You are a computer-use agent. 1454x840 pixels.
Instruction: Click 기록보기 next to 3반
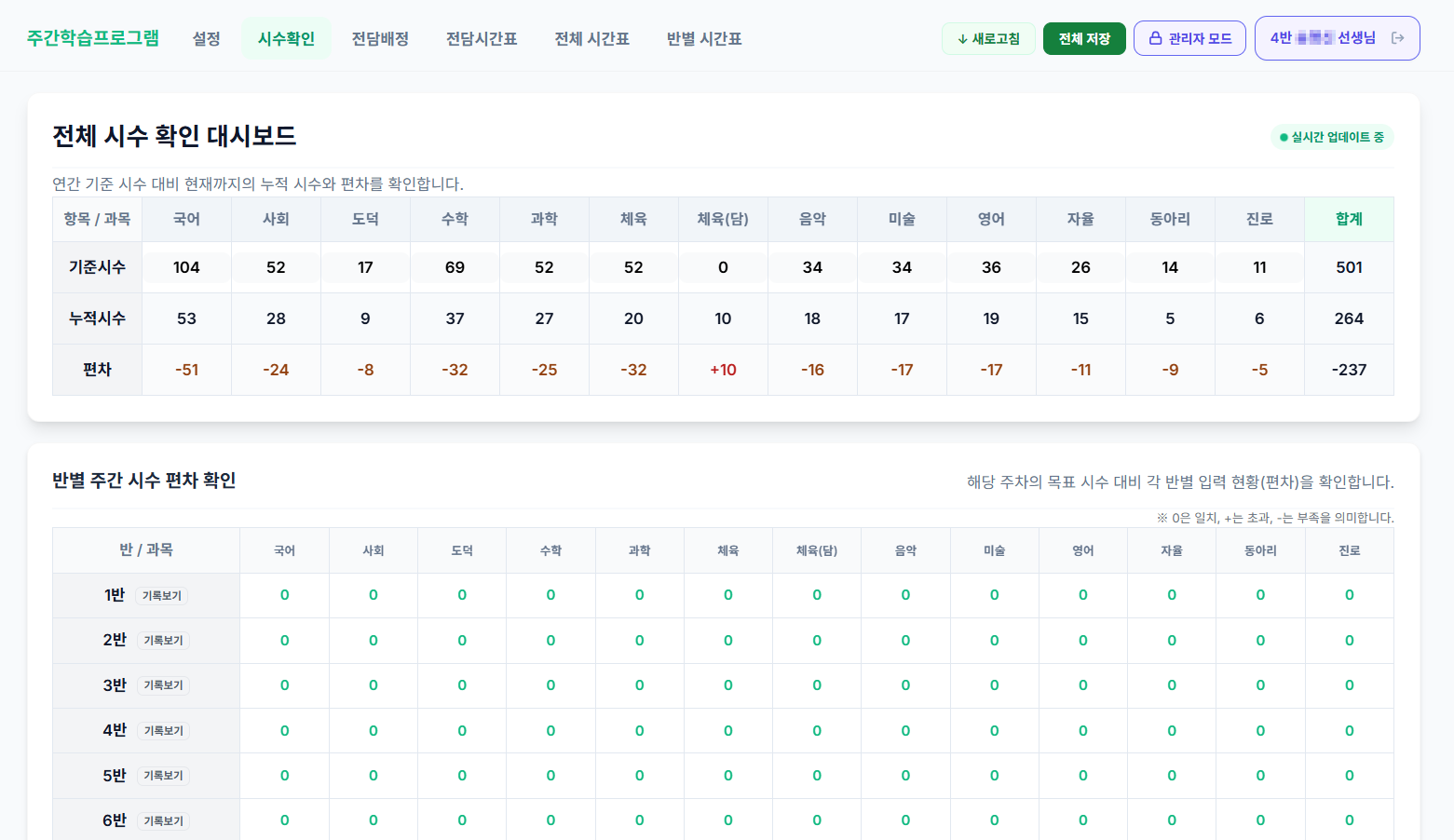163,685
